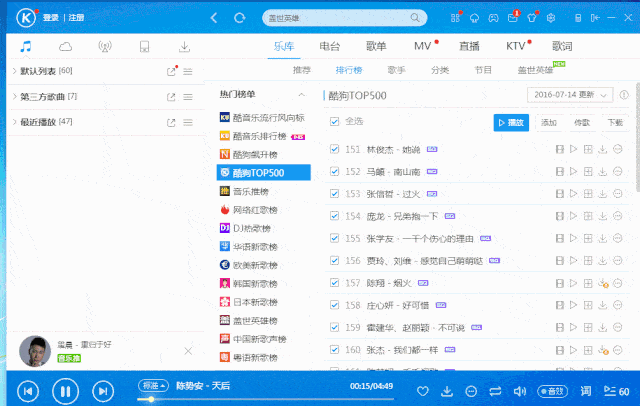Image resolution: width=640 pixels, height=406 pixels.
Task: Open the radio antenna tab icon
Action: click(105, 47)
